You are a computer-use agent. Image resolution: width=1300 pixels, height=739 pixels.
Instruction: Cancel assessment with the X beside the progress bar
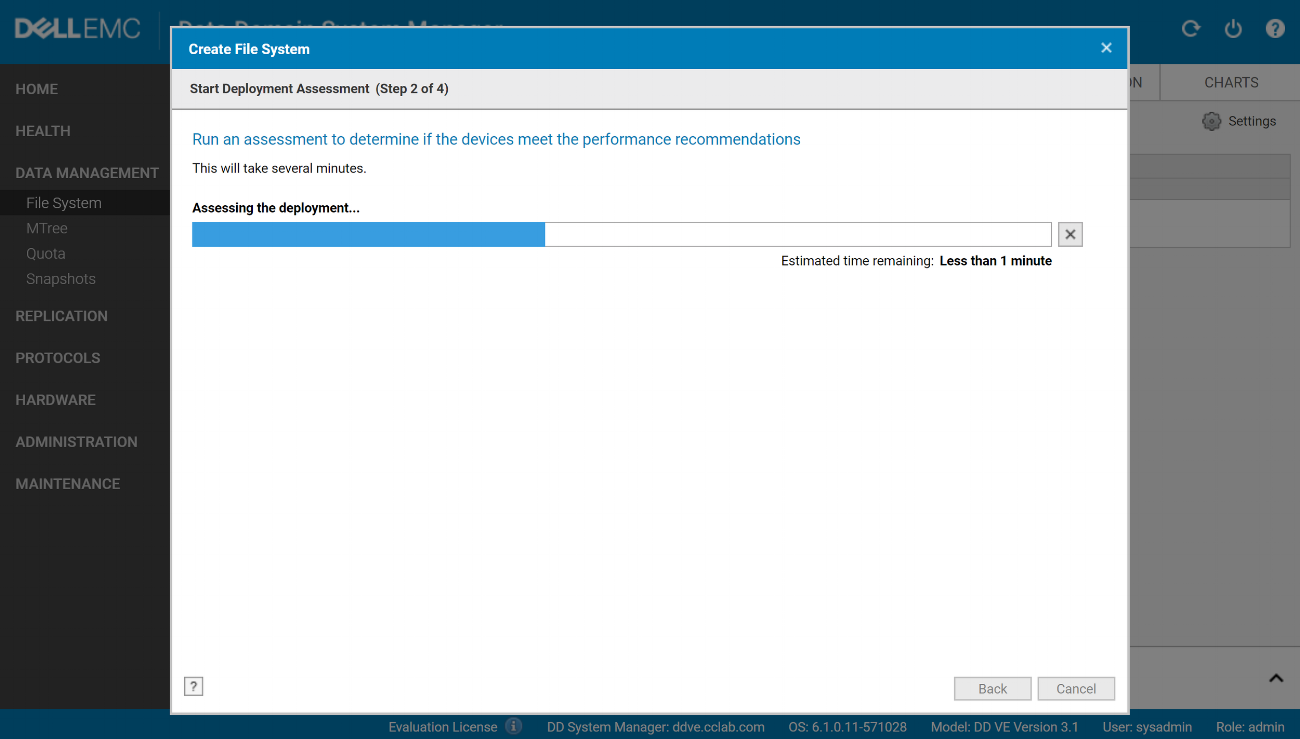pos(1070,234)
